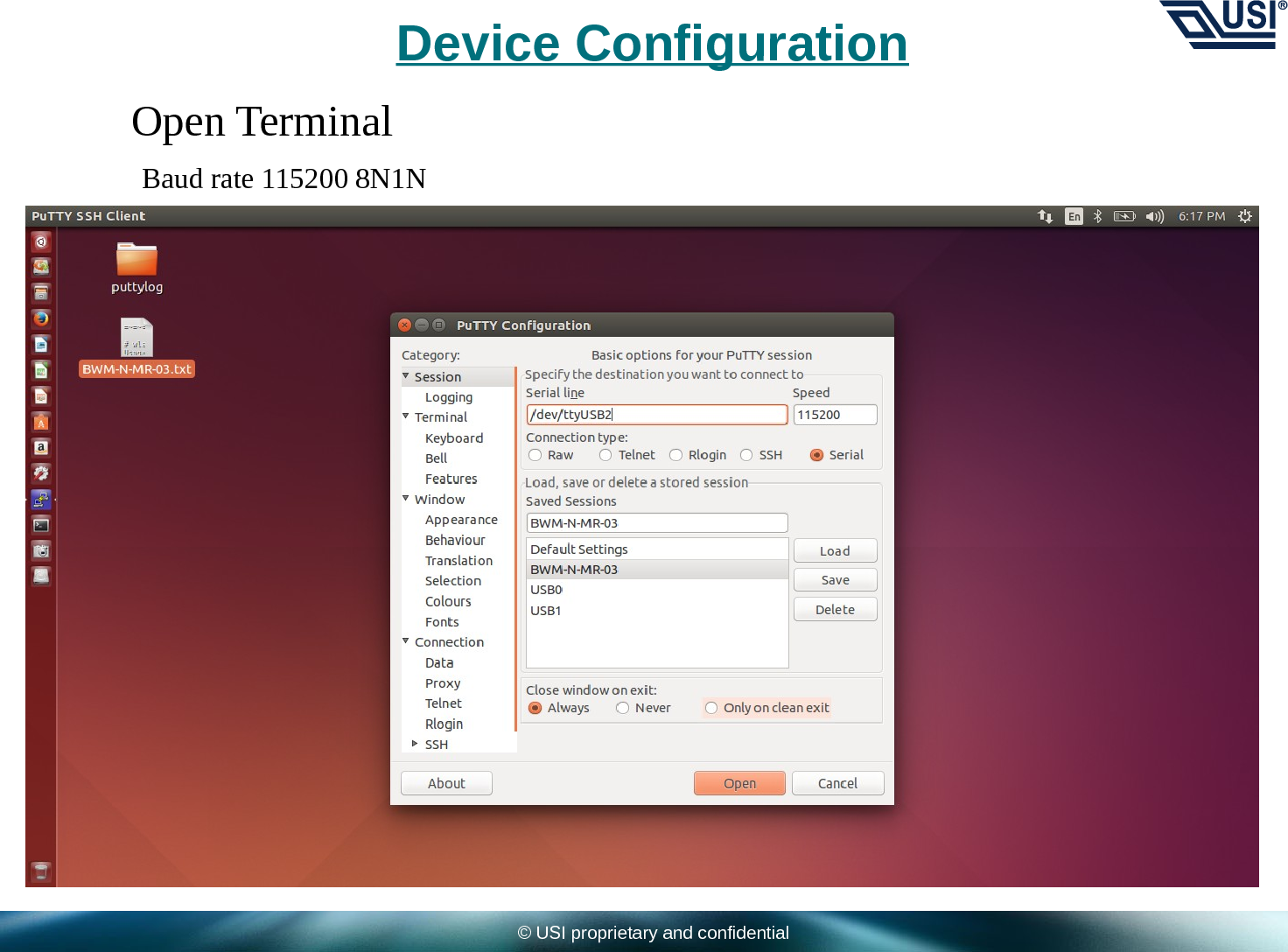Open the Colours settings category

tap(448, 602)
